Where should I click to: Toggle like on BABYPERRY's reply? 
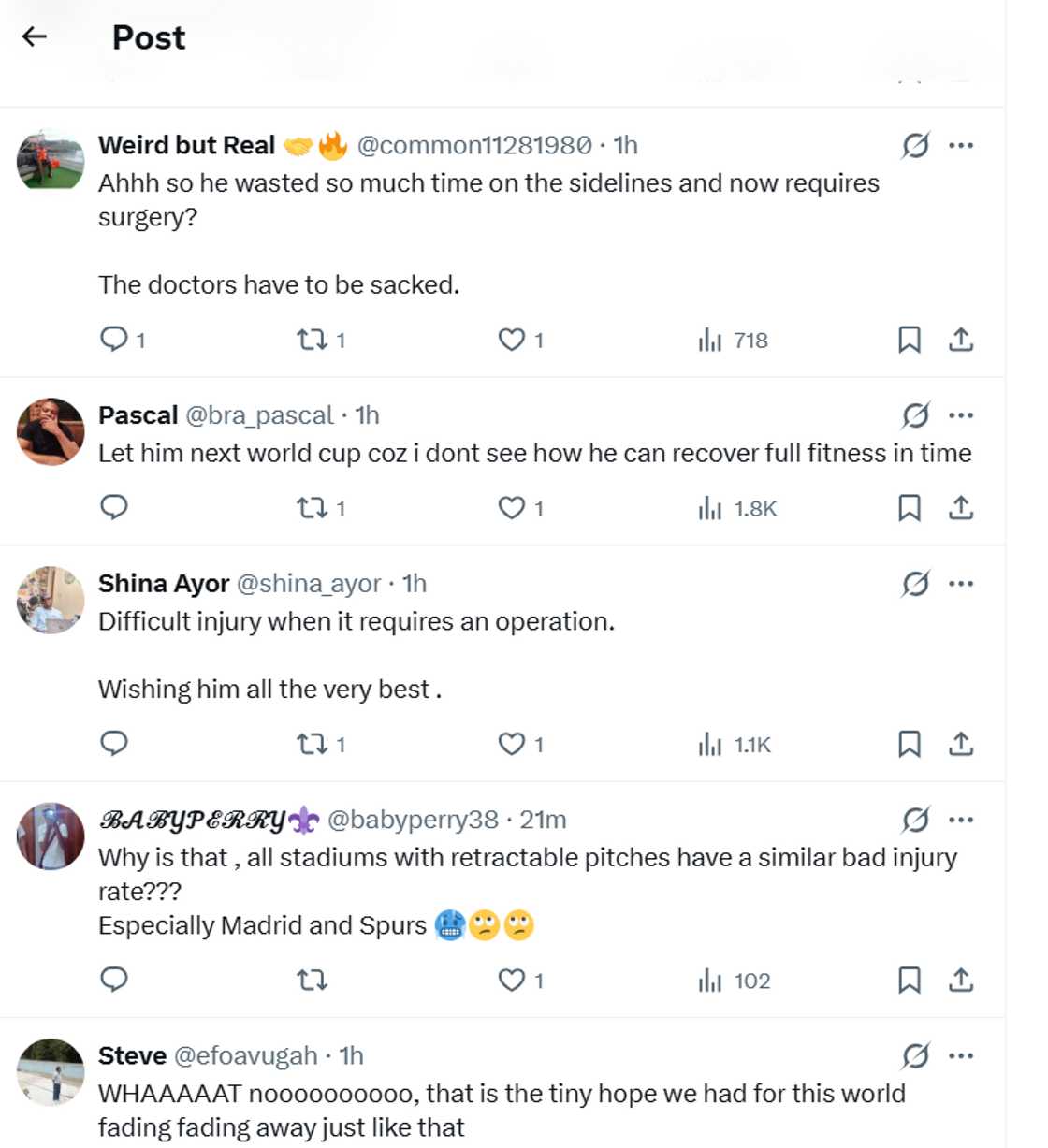coord(511,981)
